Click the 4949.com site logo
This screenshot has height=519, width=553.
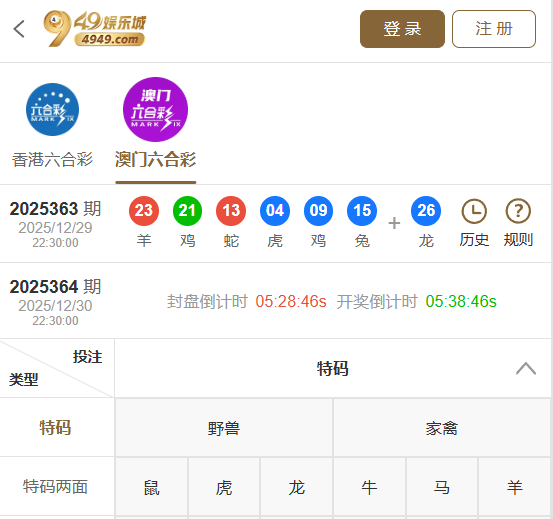95,28
